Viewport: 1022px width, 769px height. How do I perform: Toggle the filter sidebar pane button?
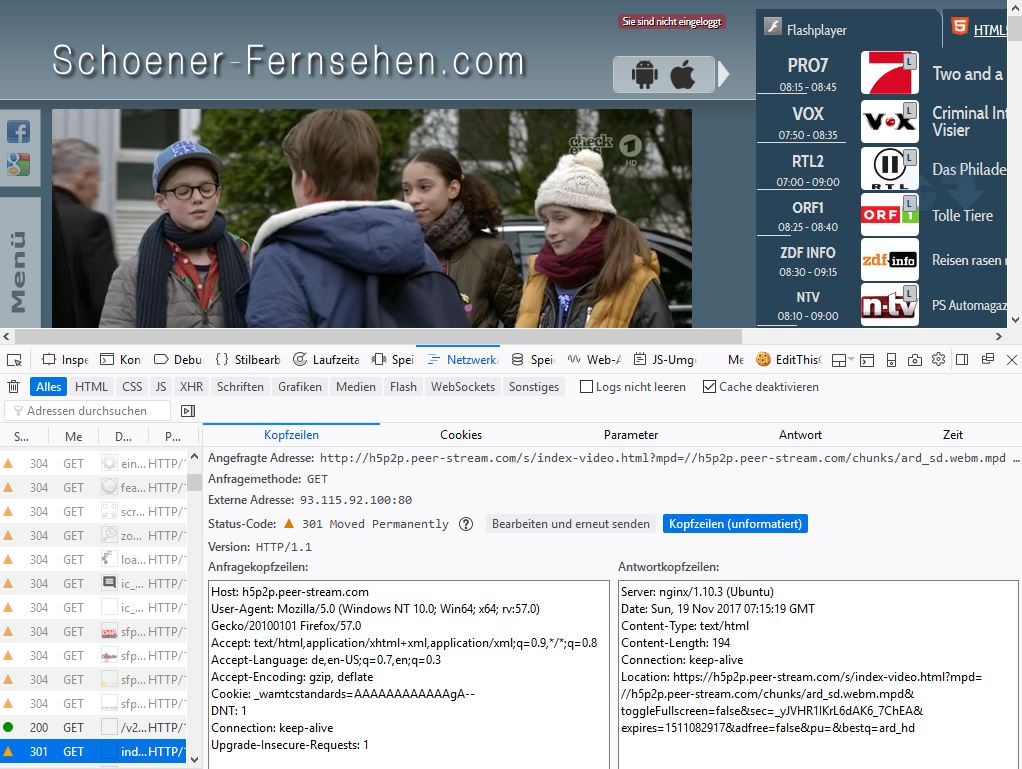click(x=188, y=411)
